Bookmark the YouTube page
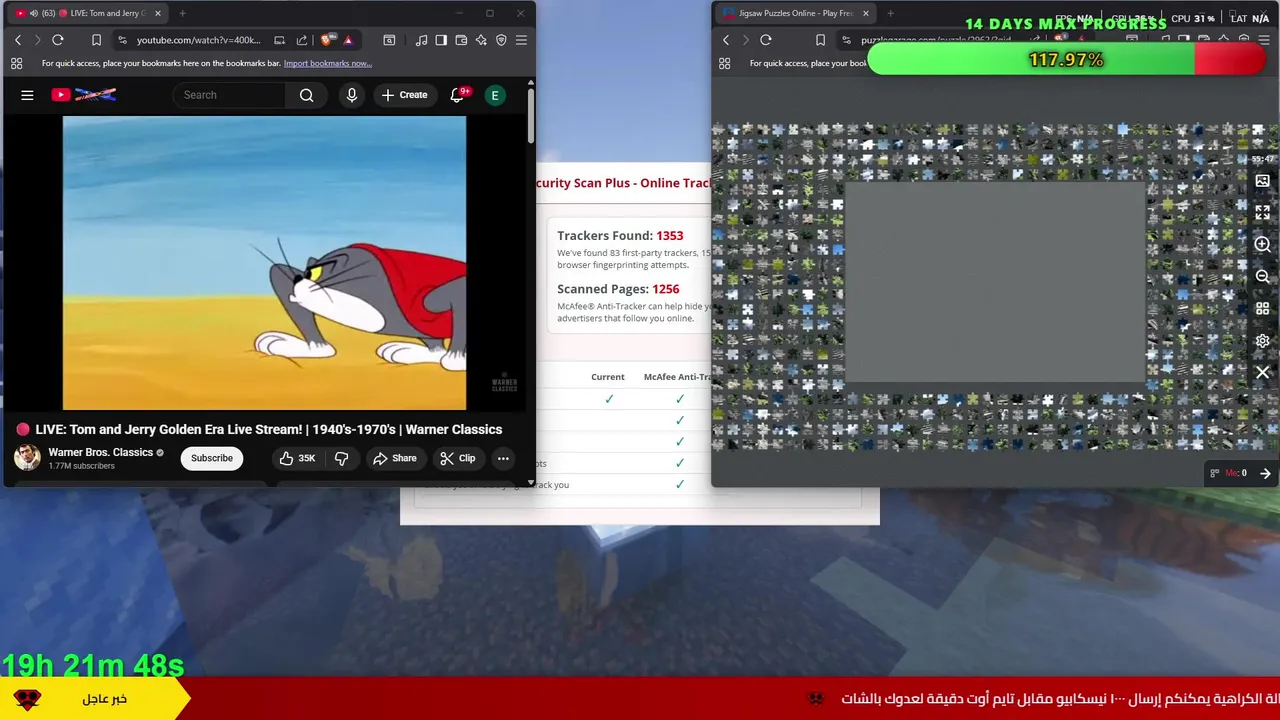The width and height of the screenshot is (1280, 720). (96, 40)
